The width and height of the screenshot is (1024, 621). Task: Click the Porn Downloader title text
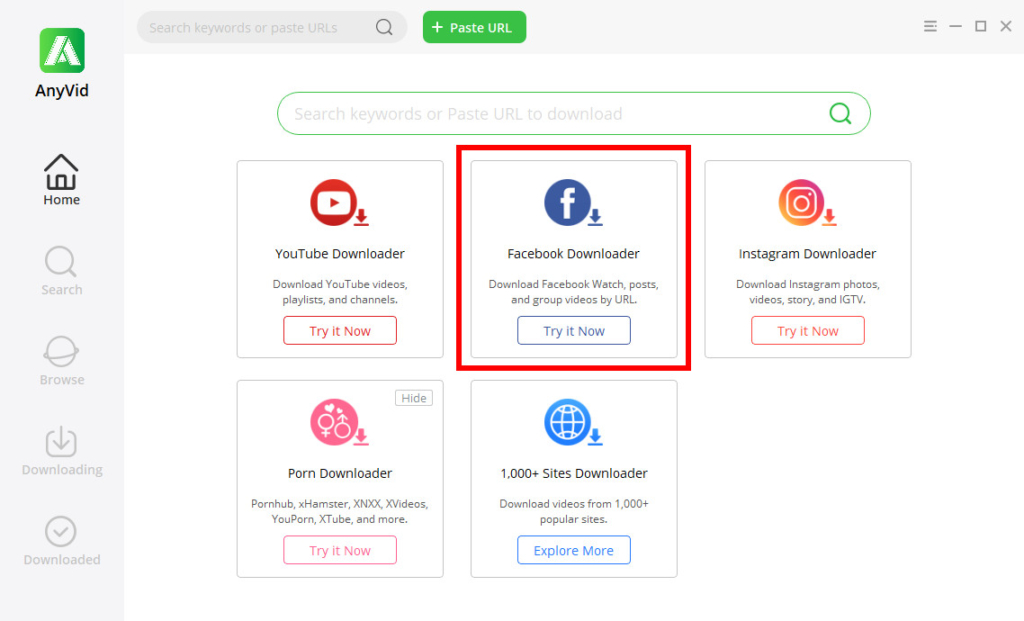pos(340,473)
